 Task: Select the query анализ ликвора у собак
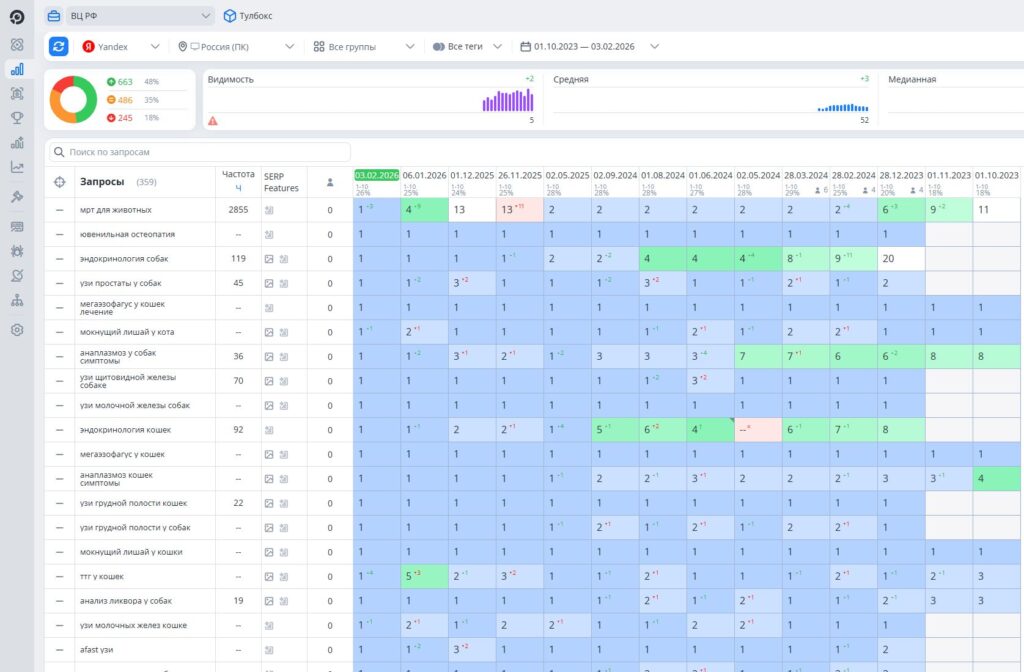pyautogui.click(x=126, y=601)
